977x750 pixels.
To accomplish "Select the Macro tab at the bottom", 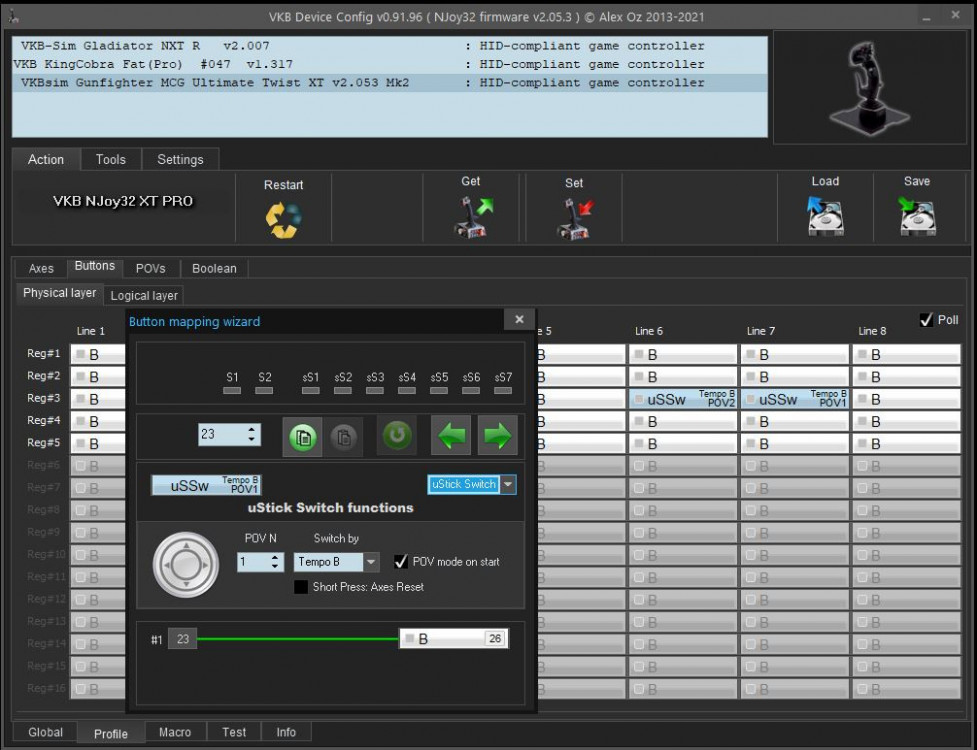I will [x=175, y=731].
